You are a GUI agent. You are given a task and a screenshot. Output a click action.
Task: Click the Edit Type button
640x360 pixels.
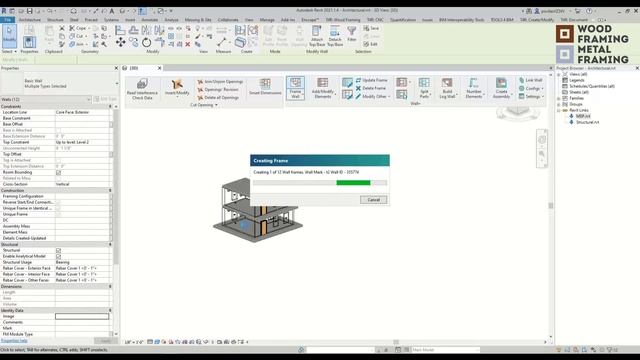pyautogui.click(x=105, y=99)
